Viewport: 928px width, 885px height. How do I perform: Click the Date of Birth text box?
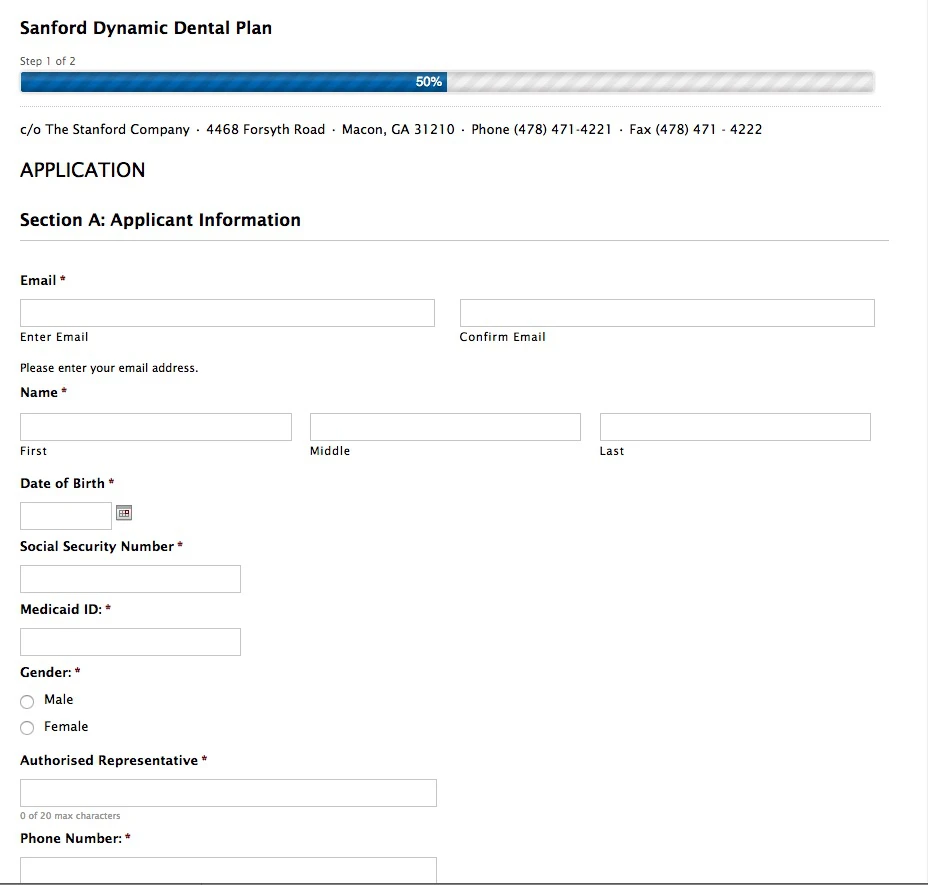65,515
